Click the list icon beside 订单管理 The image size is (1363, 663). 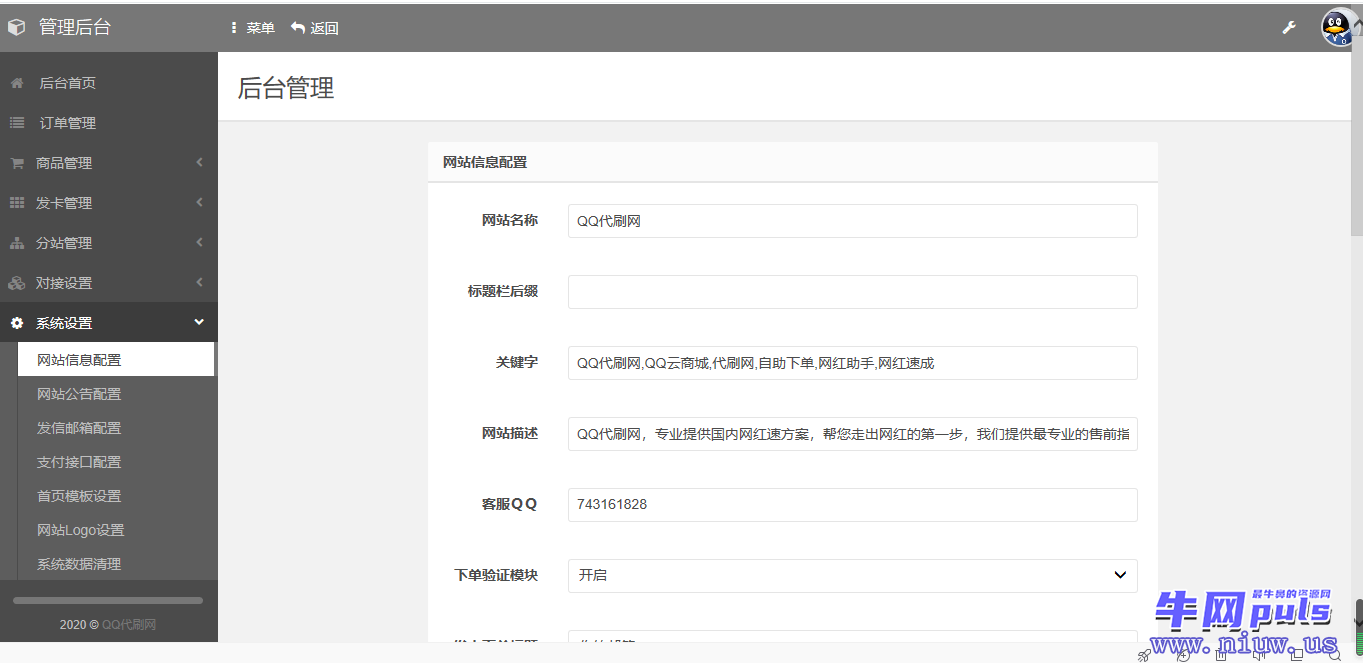tap(17, 123)
